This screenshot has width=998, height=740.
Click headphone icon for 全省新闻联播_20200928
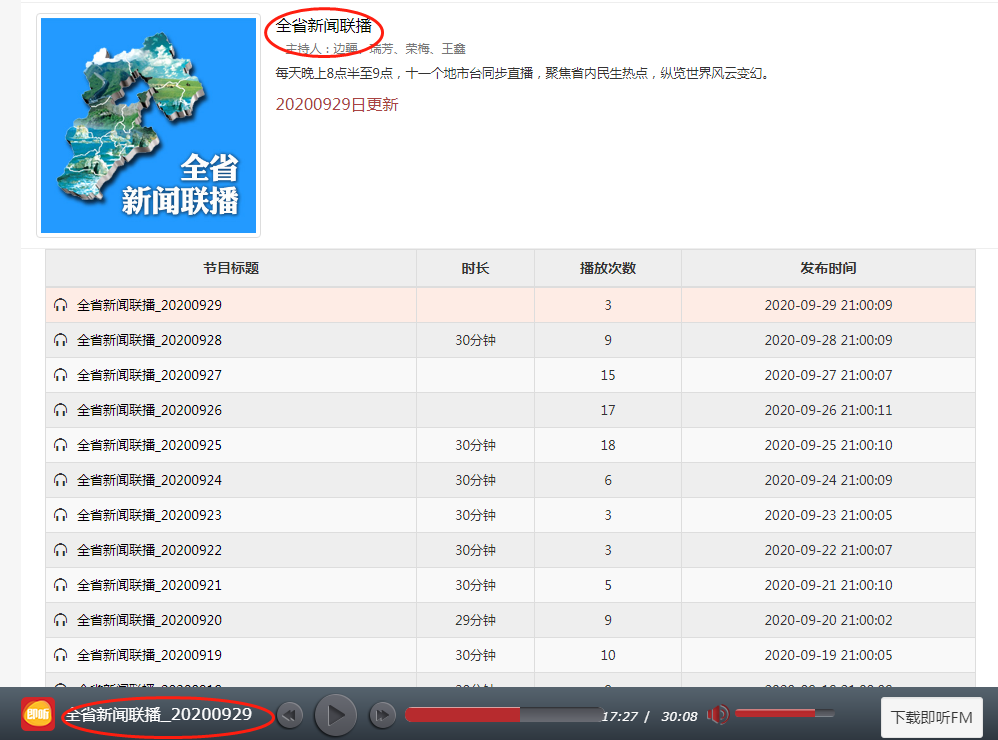61,340
